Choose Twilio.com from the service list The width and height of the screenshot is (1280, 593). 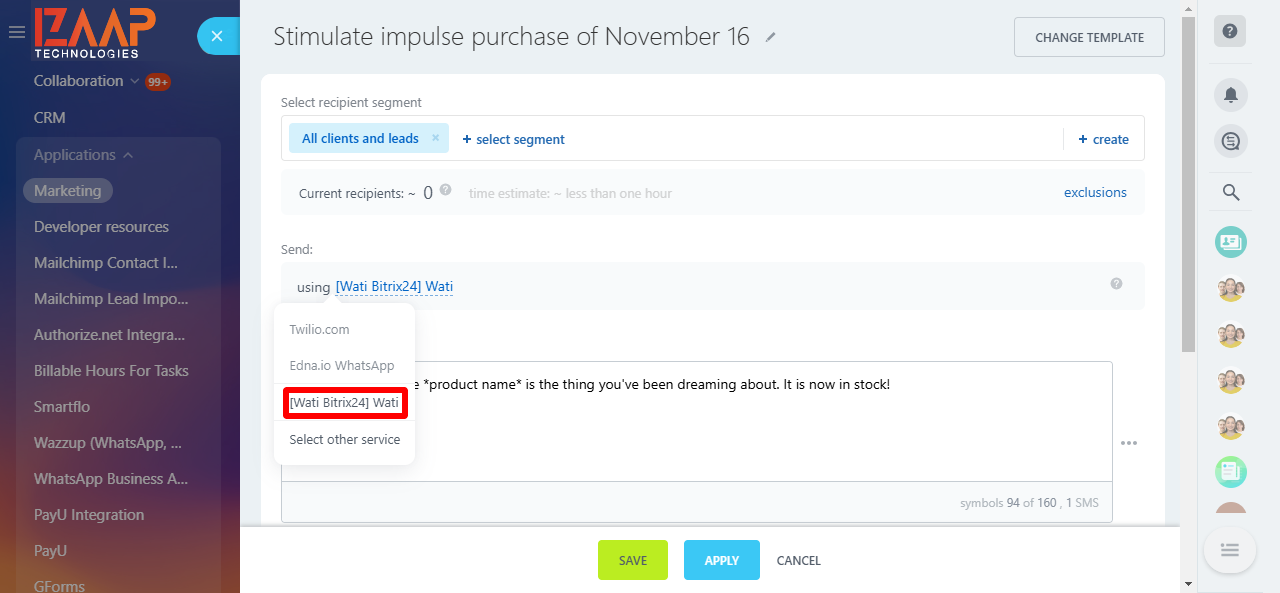319,329
